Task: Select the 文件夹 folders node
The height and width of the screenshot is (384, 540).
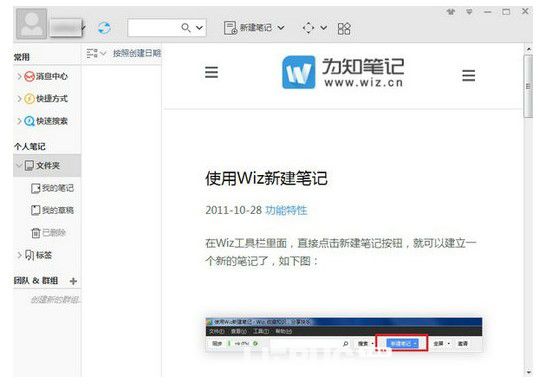Action: [x=47, y=166]
